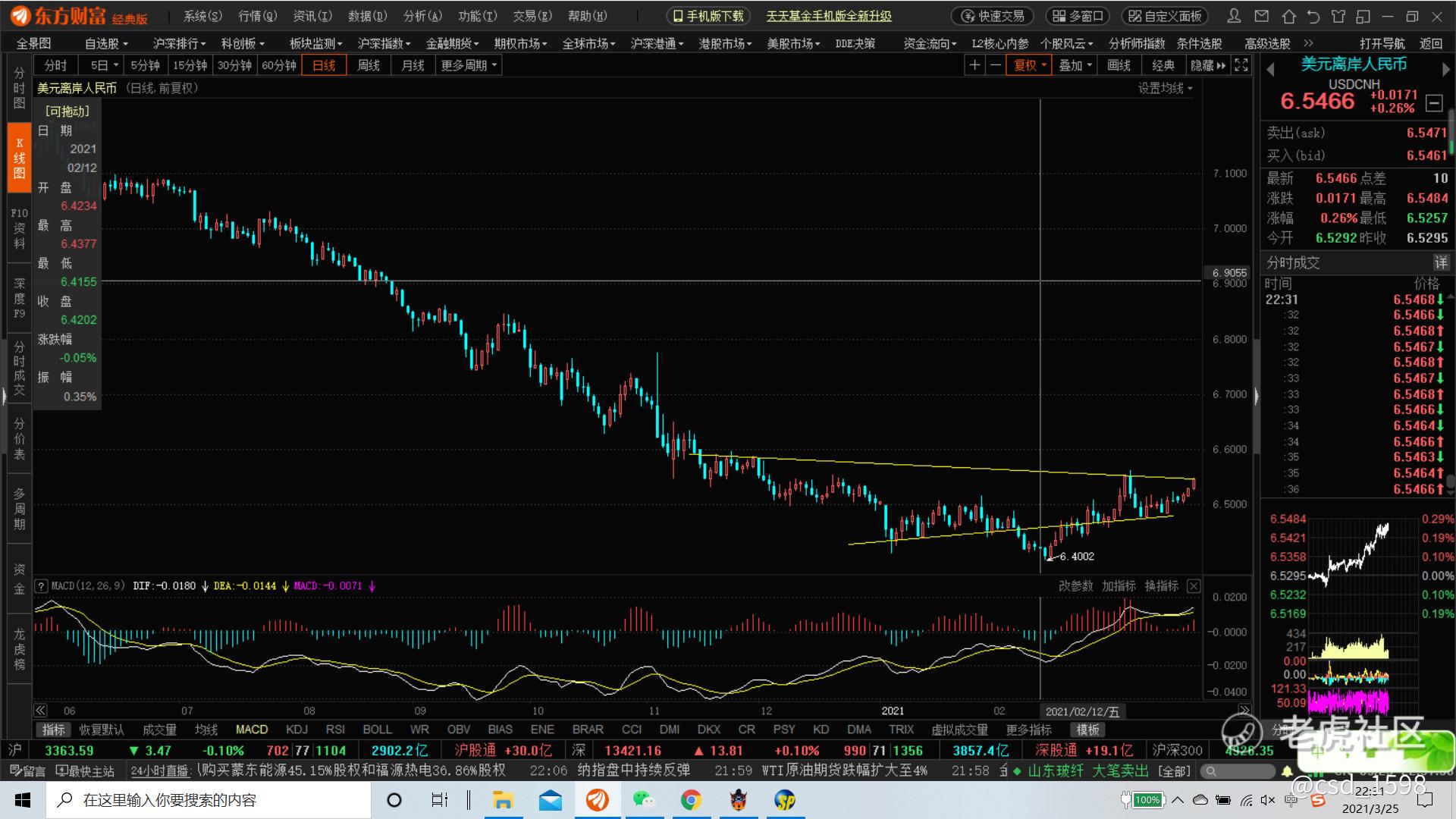Click 自定义面板 button
This screenshot has height=819, width=1456.
point(1166,16)
